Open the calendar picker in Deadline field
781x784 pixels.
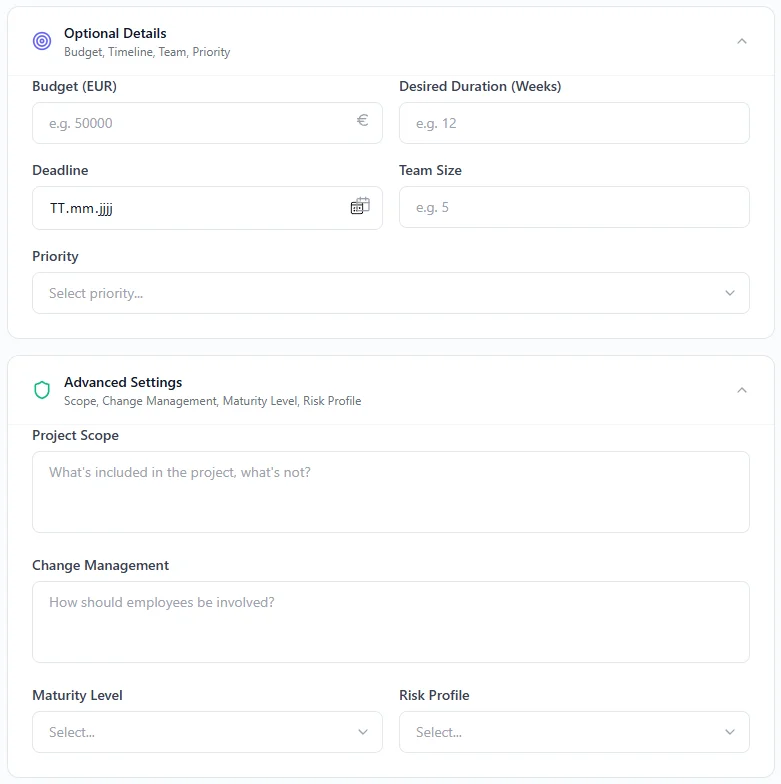(x=360, y=207)
